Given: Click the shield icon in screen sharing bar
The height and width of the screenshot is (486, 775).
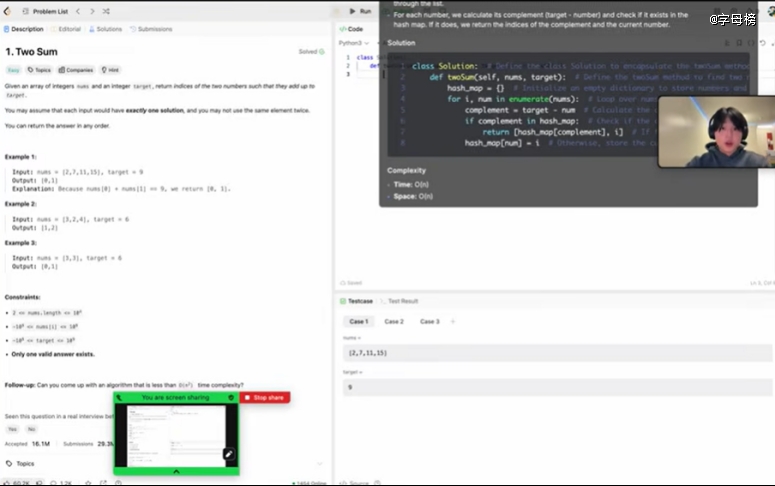Looking at the screenshot, I should coord(231,398).
